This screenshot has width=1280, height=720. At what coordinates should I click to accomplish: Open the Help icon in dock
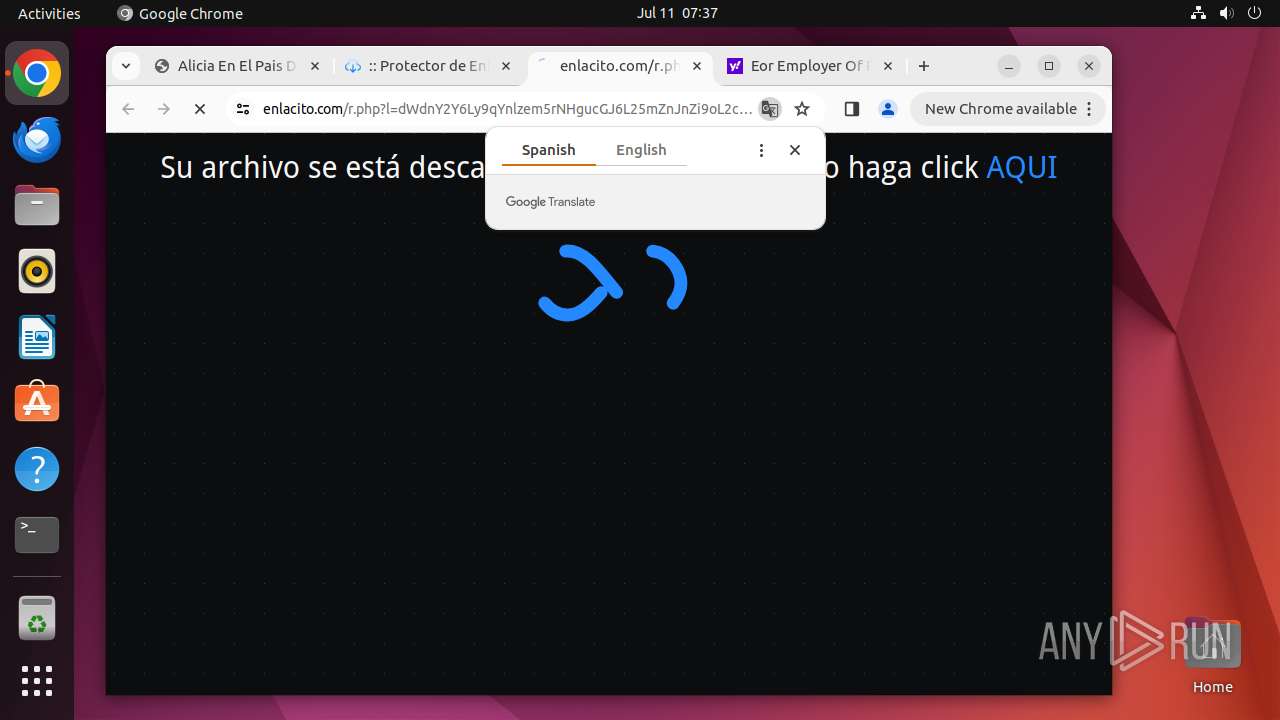coord(37,469)
